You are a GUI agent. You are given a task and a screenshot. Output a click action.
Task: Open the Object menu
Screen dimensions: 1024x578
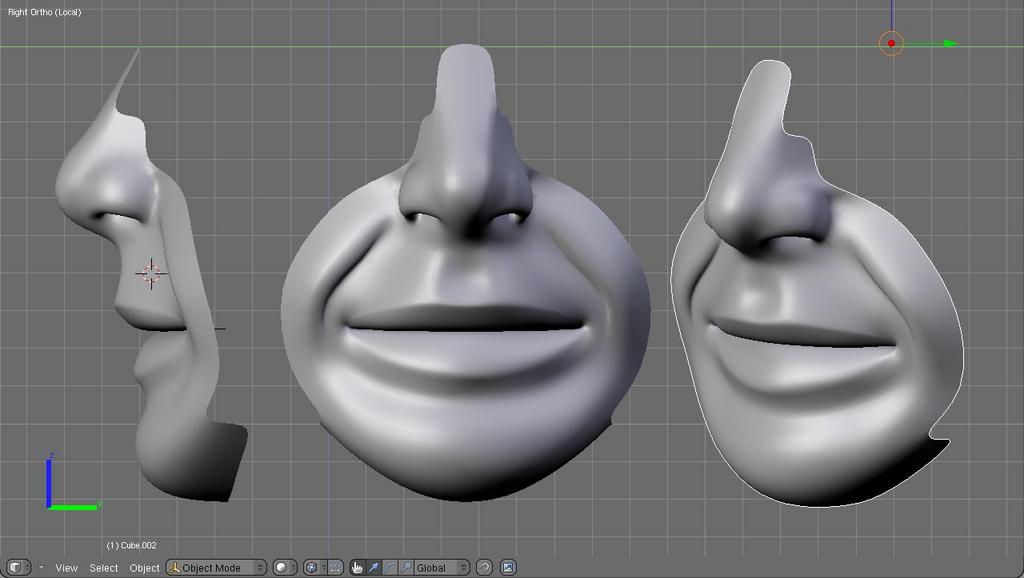[144, 568]
